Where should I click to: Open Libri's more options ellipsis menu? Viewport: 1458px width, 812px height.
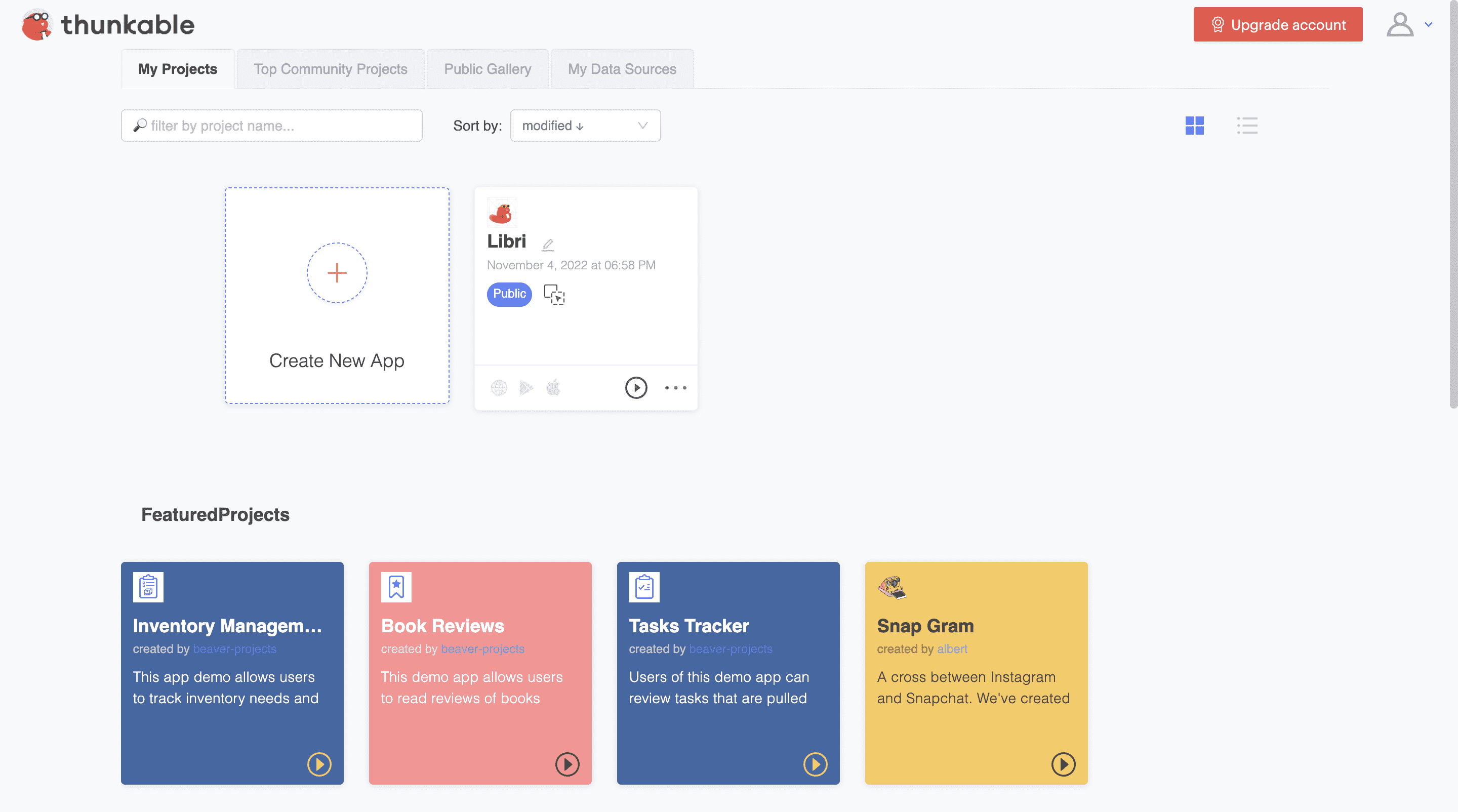[x=675, y=388]
